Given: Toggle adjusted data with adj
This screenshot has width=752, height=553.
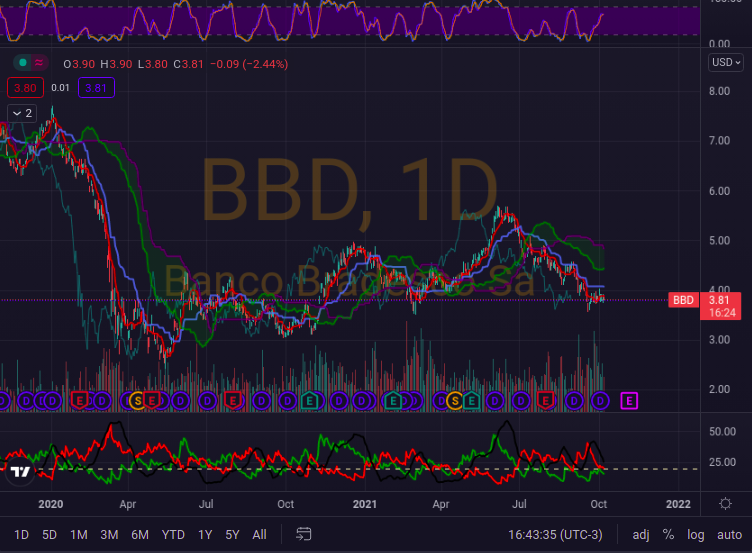Looking at the screenshot, I should (640, 534).
